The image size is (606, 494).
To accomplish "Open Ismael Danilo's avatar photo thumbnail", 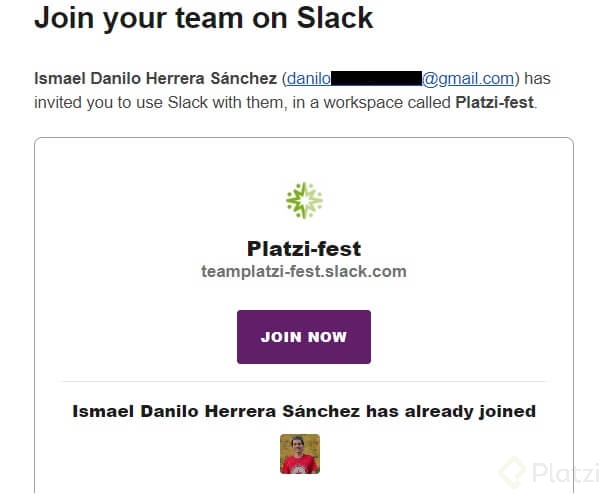I will 300,454.
